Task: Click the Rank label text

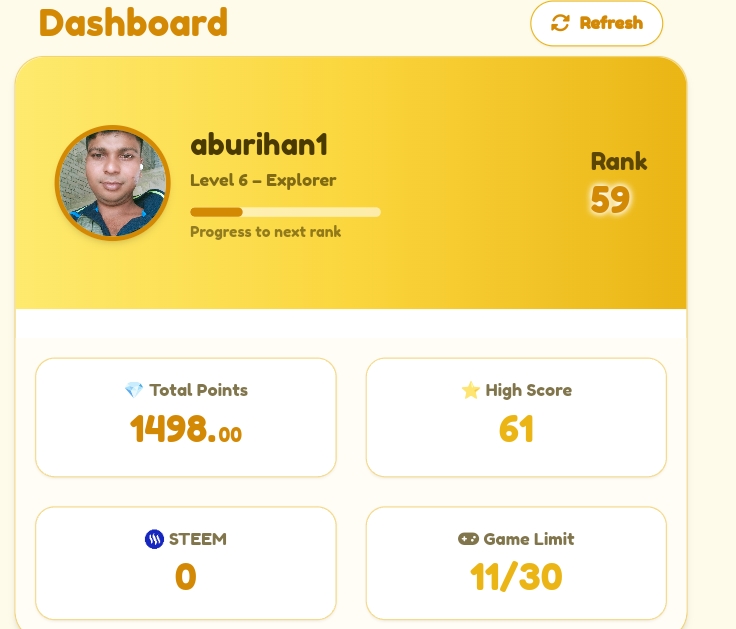Action: click(619, 161)
